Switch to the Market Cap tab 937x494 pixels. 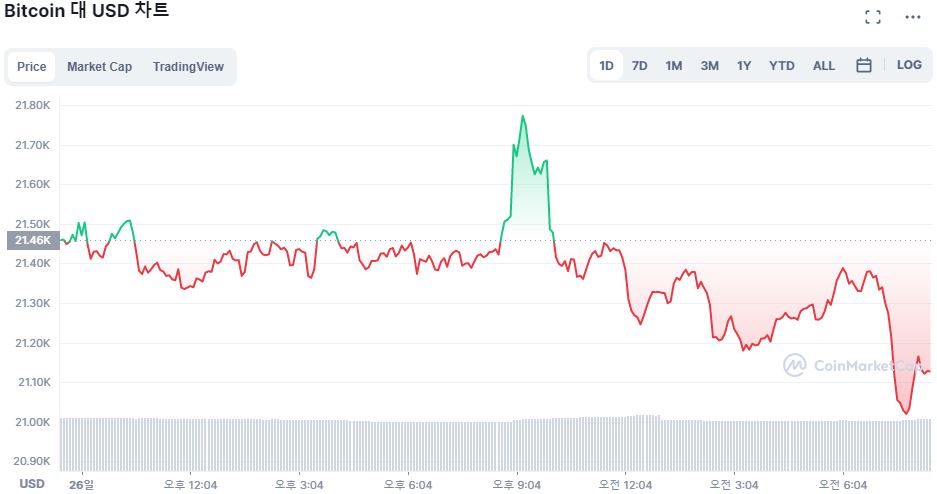pos(99,67)
